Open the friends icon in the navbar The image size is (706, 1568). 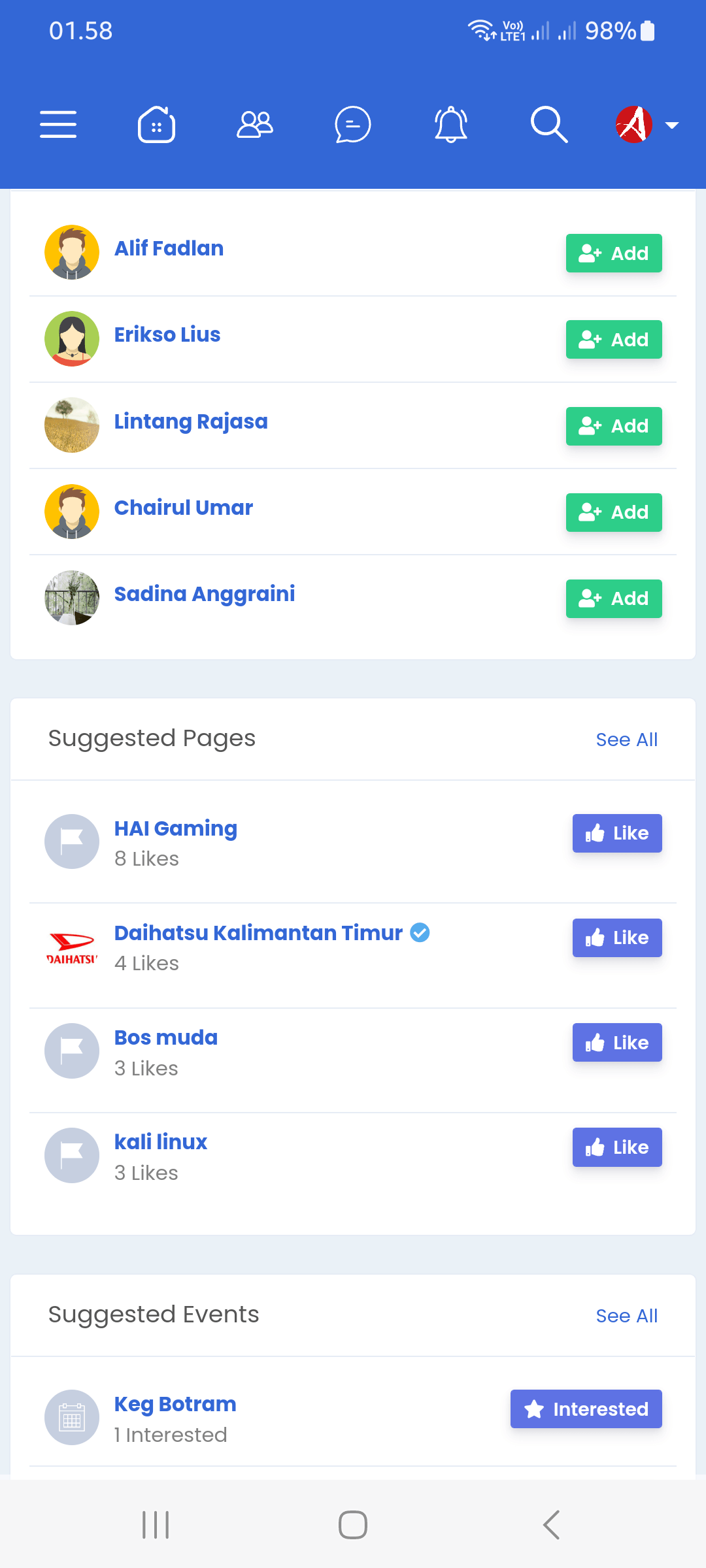254,124
